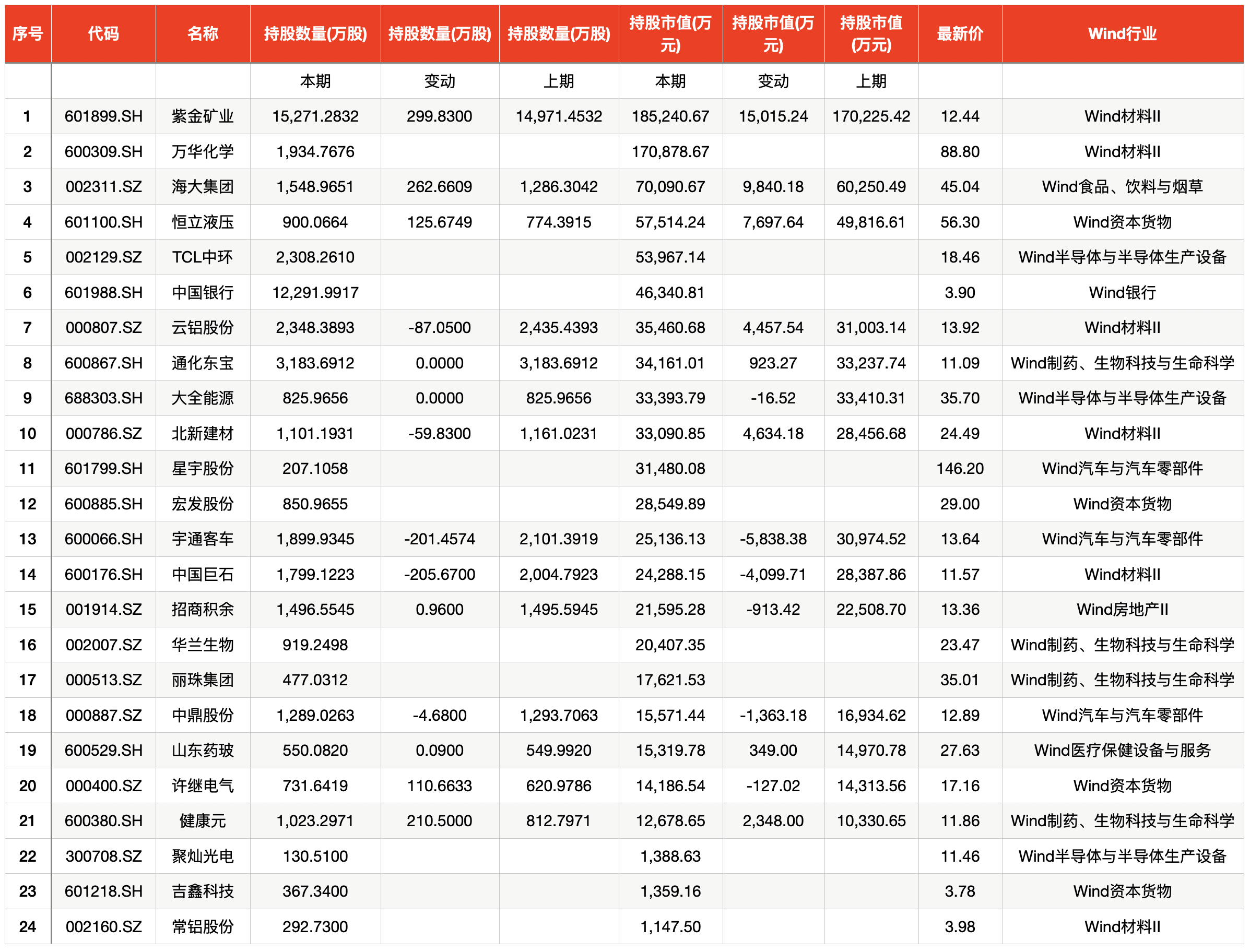
Task: Click row 9's Wind半导体与半导体生产设备 industry cell
Action: (1123, 398)
